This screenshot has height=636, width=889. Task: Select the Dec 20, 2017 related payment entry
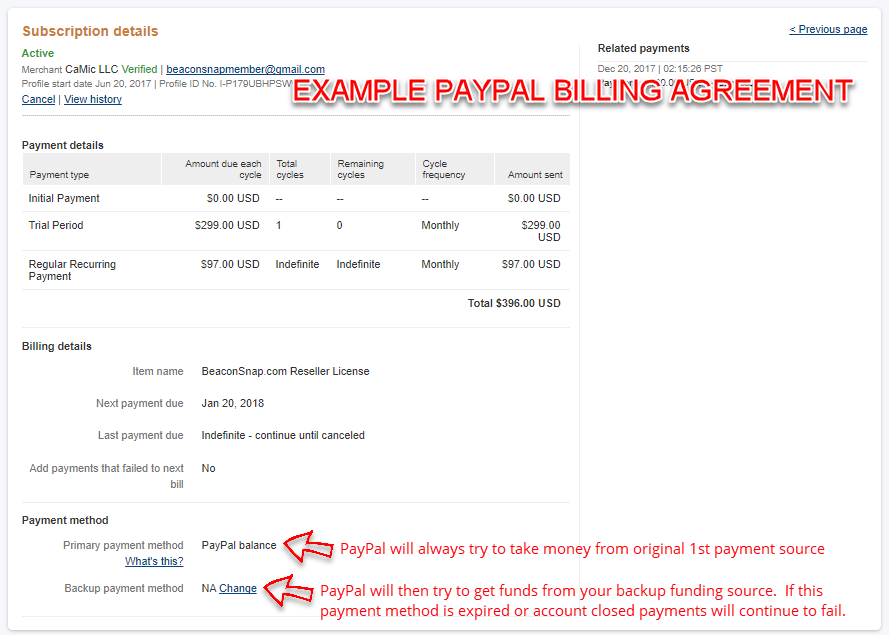660,68
